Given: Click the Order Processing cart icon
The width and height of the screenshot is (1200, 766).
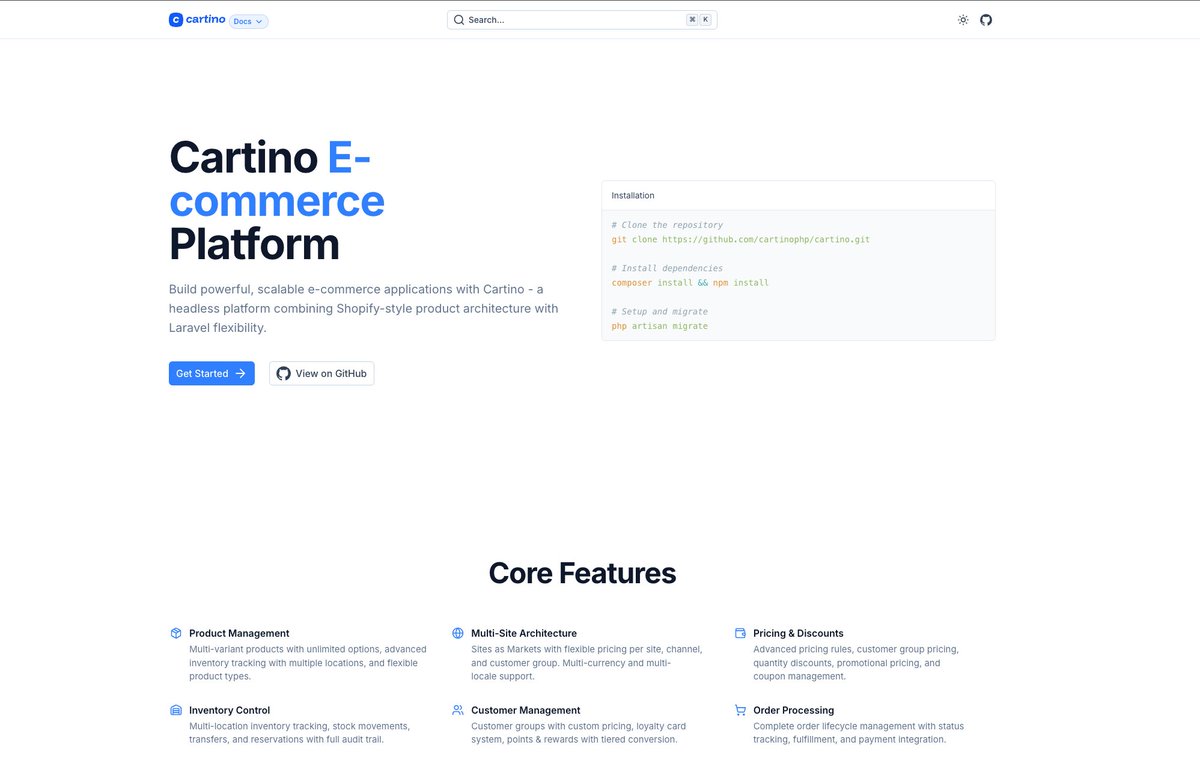Looking at the screenshot, I should (x=740, y=710).
